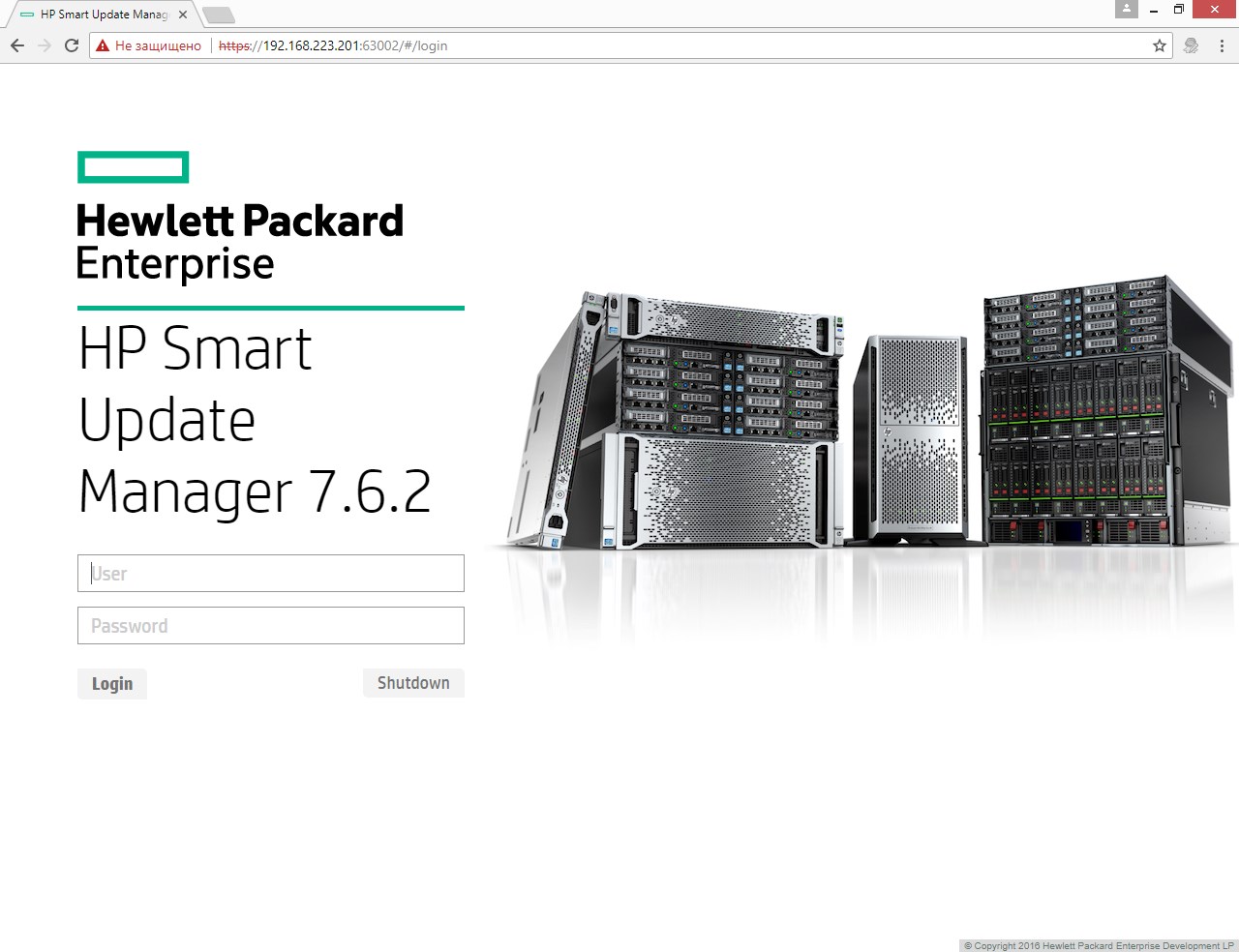The height and width of the screenshot is (952, 1239).
Task: Click the red not-secure warning triangle
Action: click(x=103, y=45)
